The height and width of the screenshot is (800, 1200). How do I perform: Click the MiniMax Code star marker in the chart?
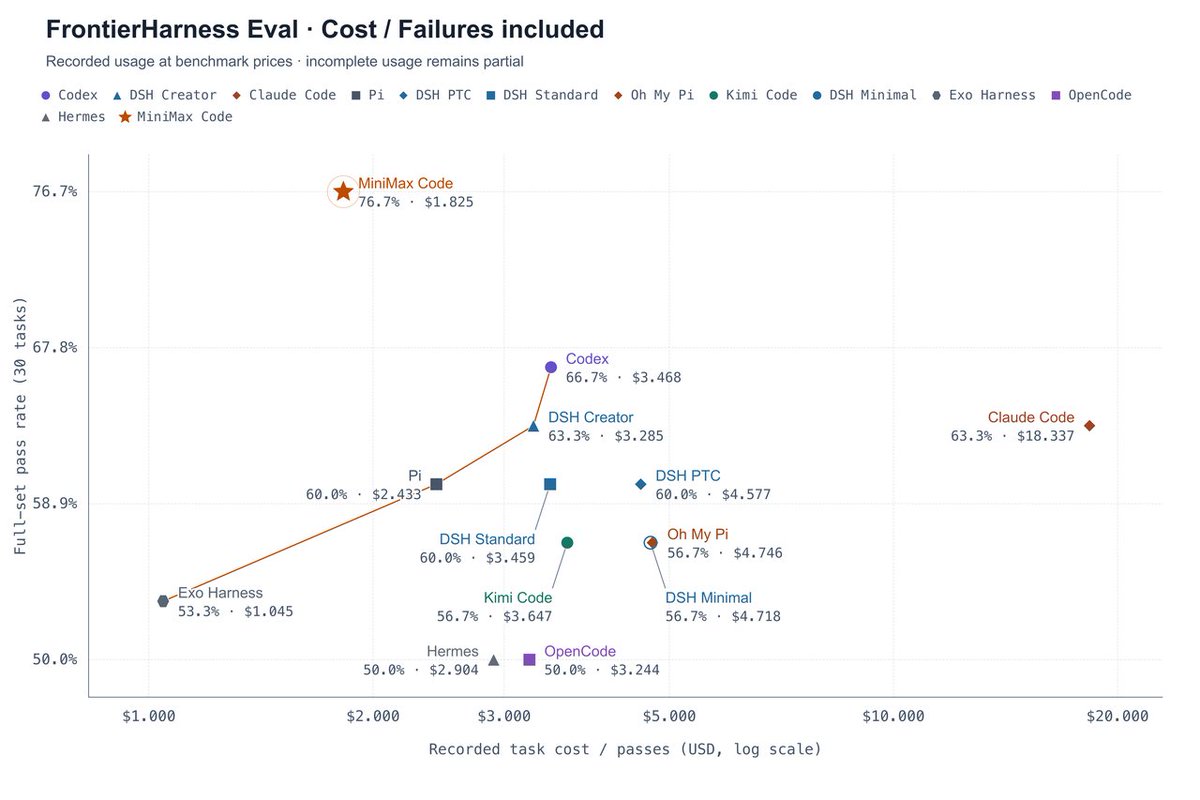point(343,191)
